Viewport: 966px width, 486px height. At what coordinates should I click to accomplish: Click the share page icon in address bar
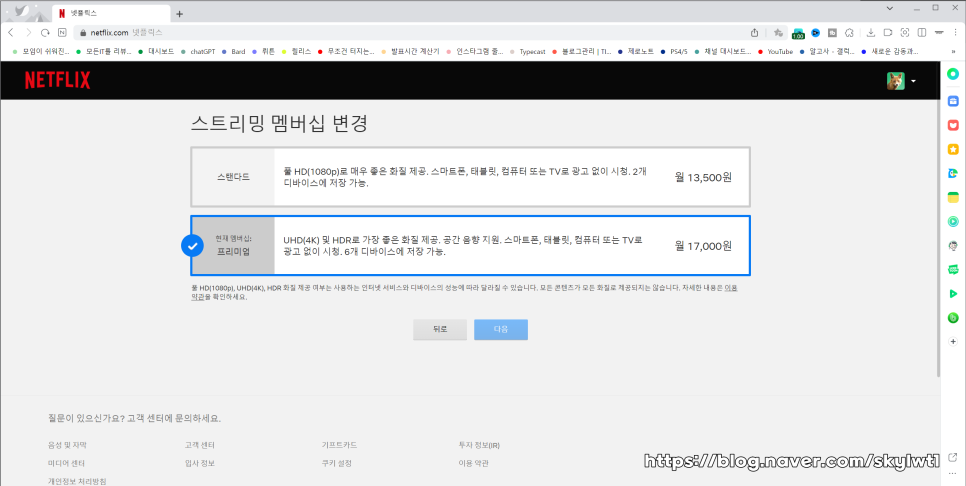pyautogui.click(x=755, y=33)
